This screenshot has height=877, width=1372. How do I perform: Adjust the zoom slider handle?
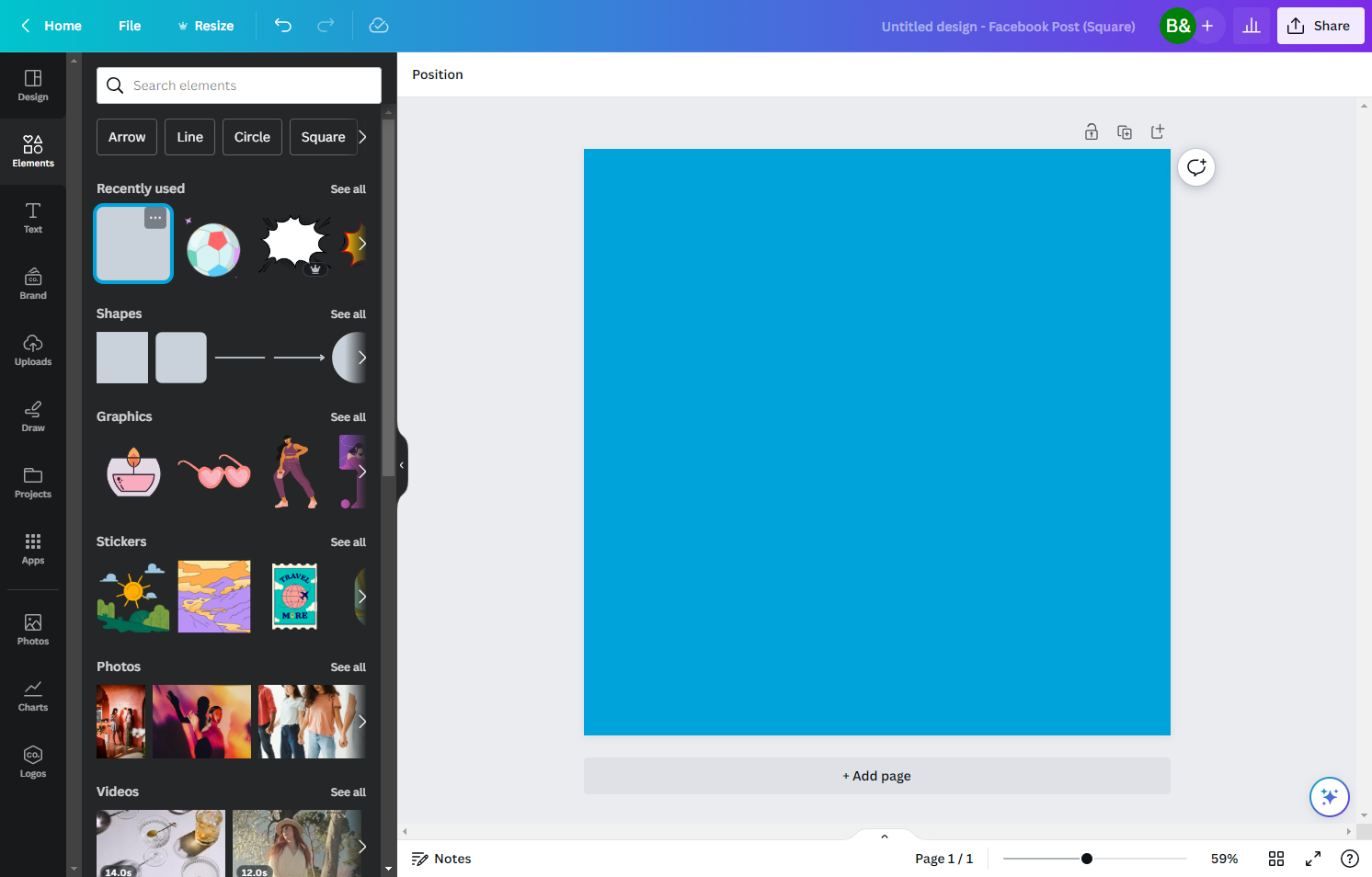(x=1087, y=859)
